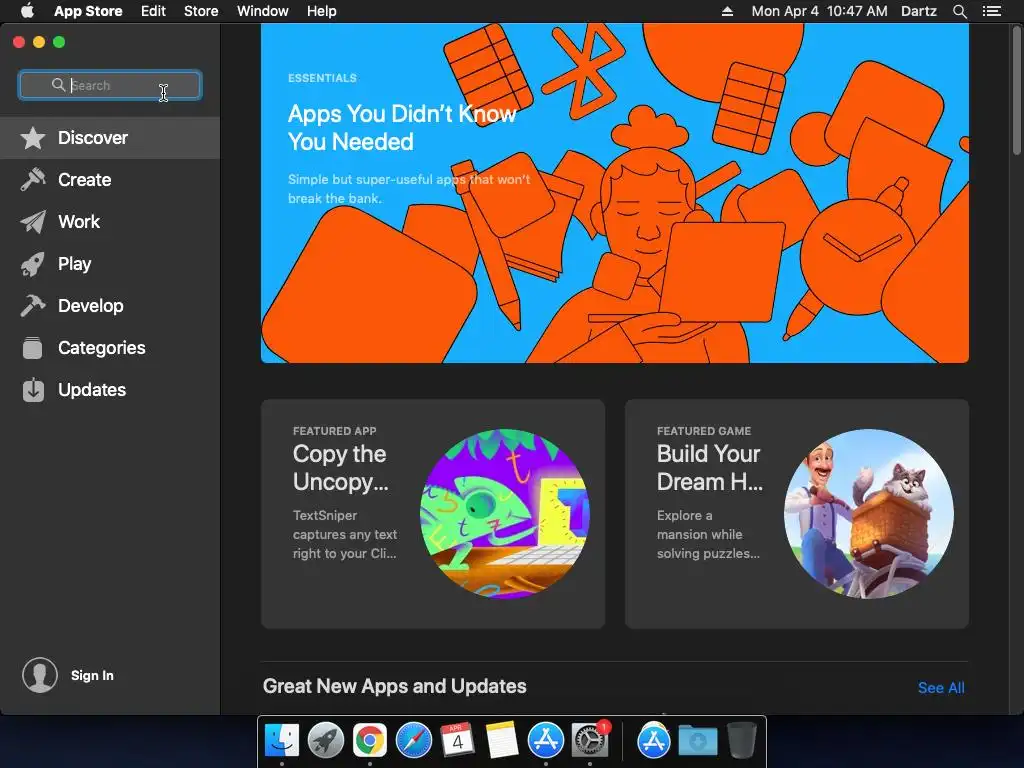Click See All for Great New Apps
1024x768 pixels.
[941, 688]
